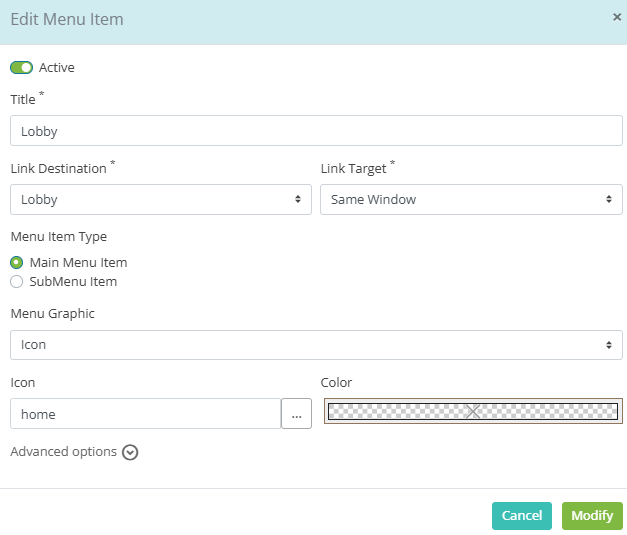Select the Main Menu Item radio button
This screenshot has width=627, height=535.
[16, 263]
